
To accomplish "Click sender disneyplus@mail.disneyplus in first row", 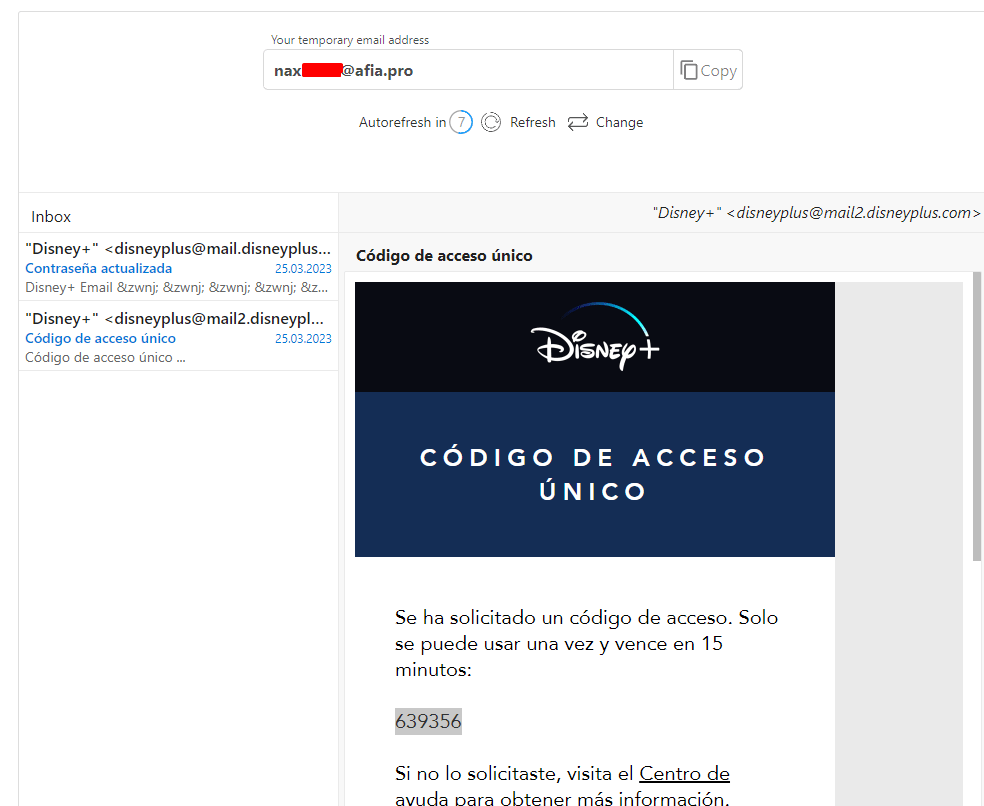I will tap(178, 249).
